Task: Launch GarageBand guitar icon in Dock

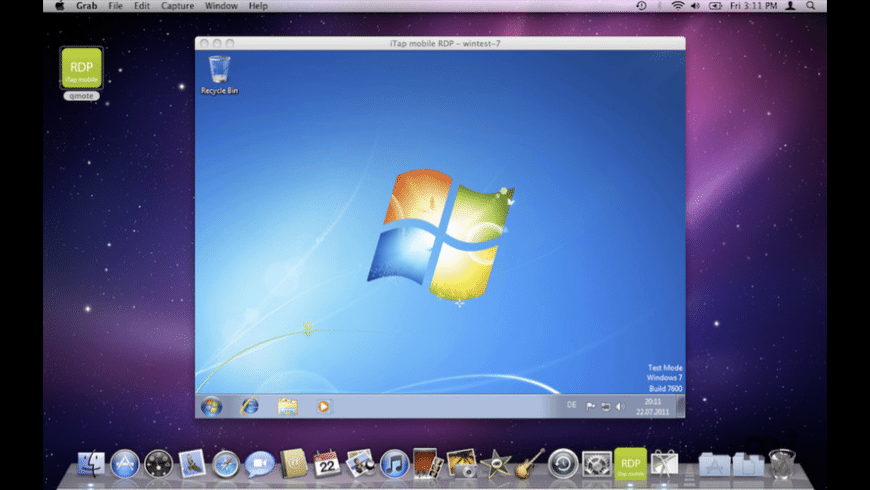Action: pos(529,463)
